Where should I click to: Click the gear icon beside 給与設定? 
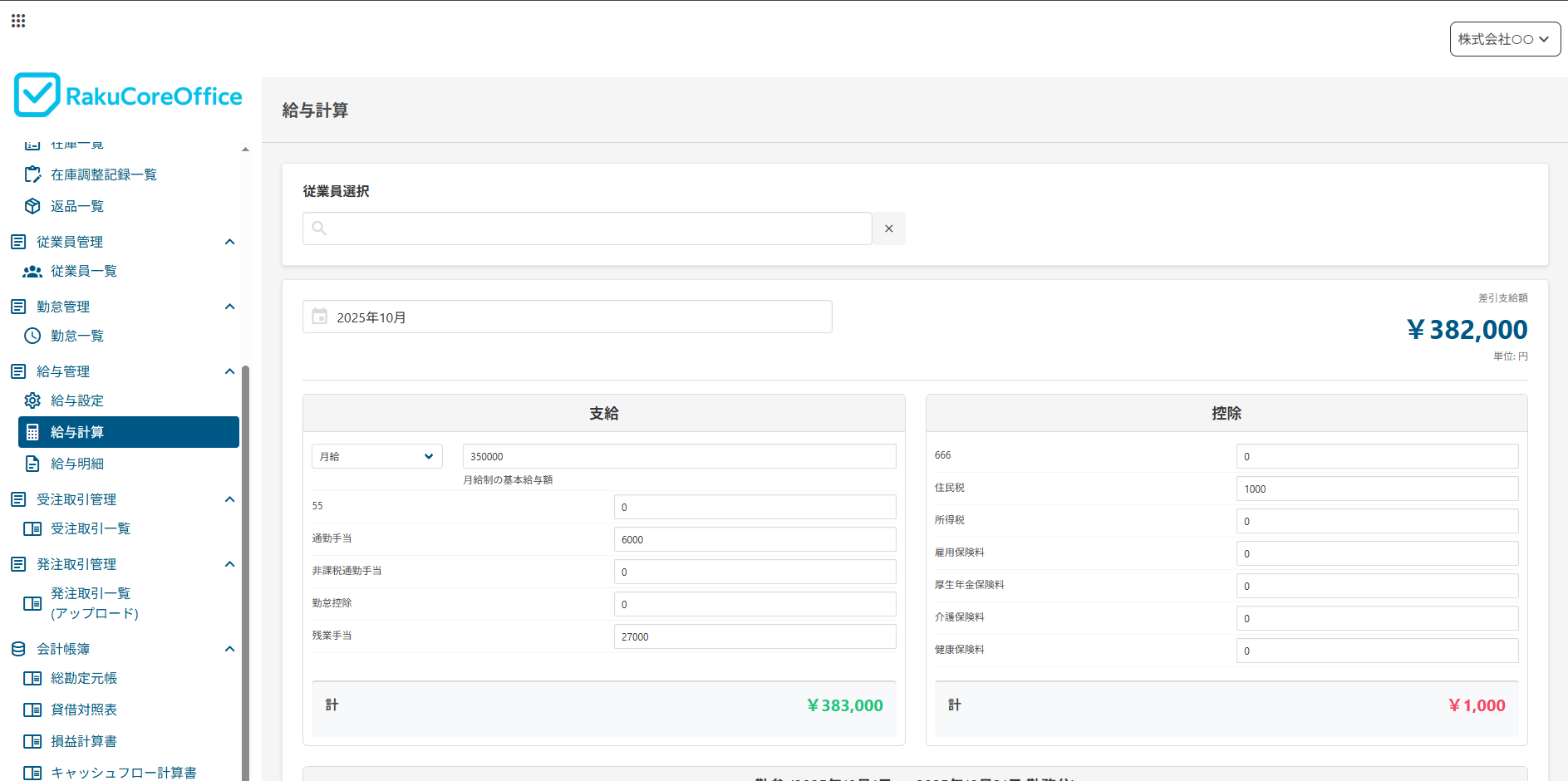[32, 400]
